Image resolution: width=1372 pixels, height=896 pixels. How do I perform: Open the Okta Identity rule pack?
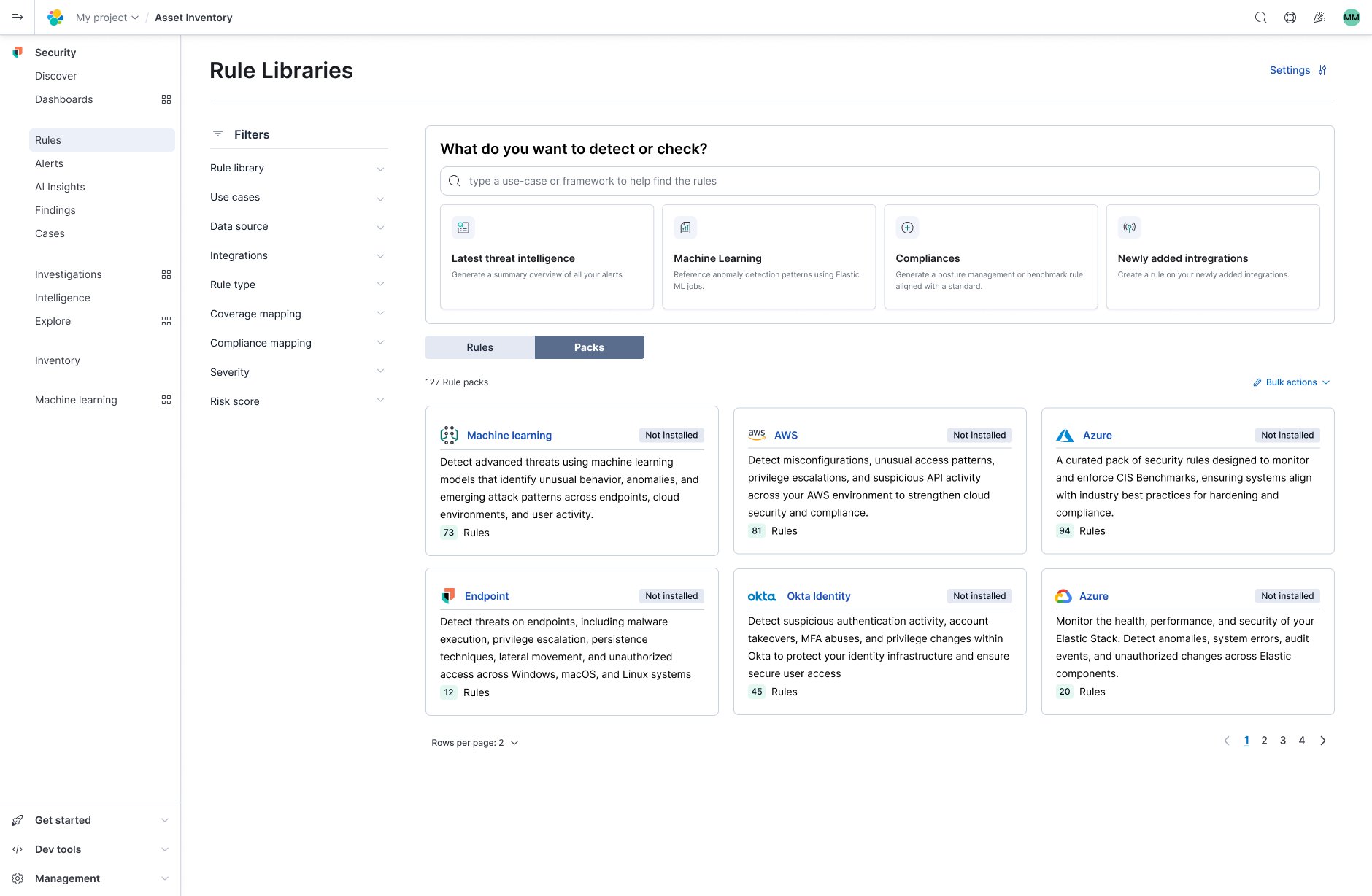(x=818, y=596)
